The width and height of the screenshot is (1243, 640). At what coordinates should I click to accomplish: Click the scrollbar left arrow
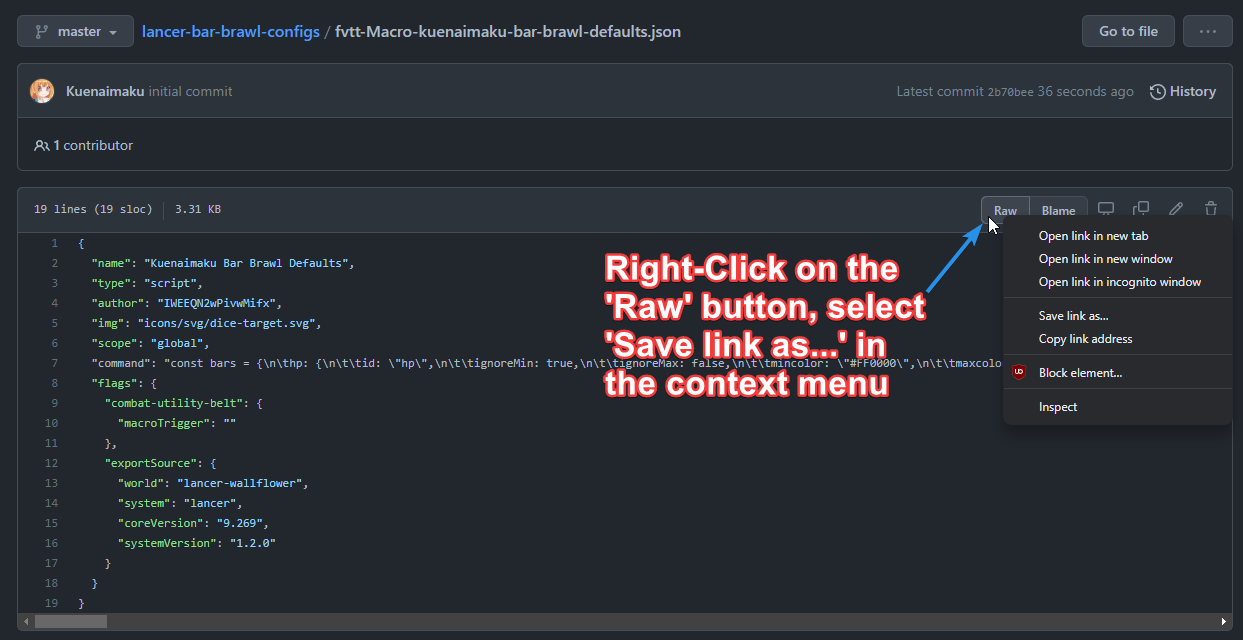click(25, 621)
